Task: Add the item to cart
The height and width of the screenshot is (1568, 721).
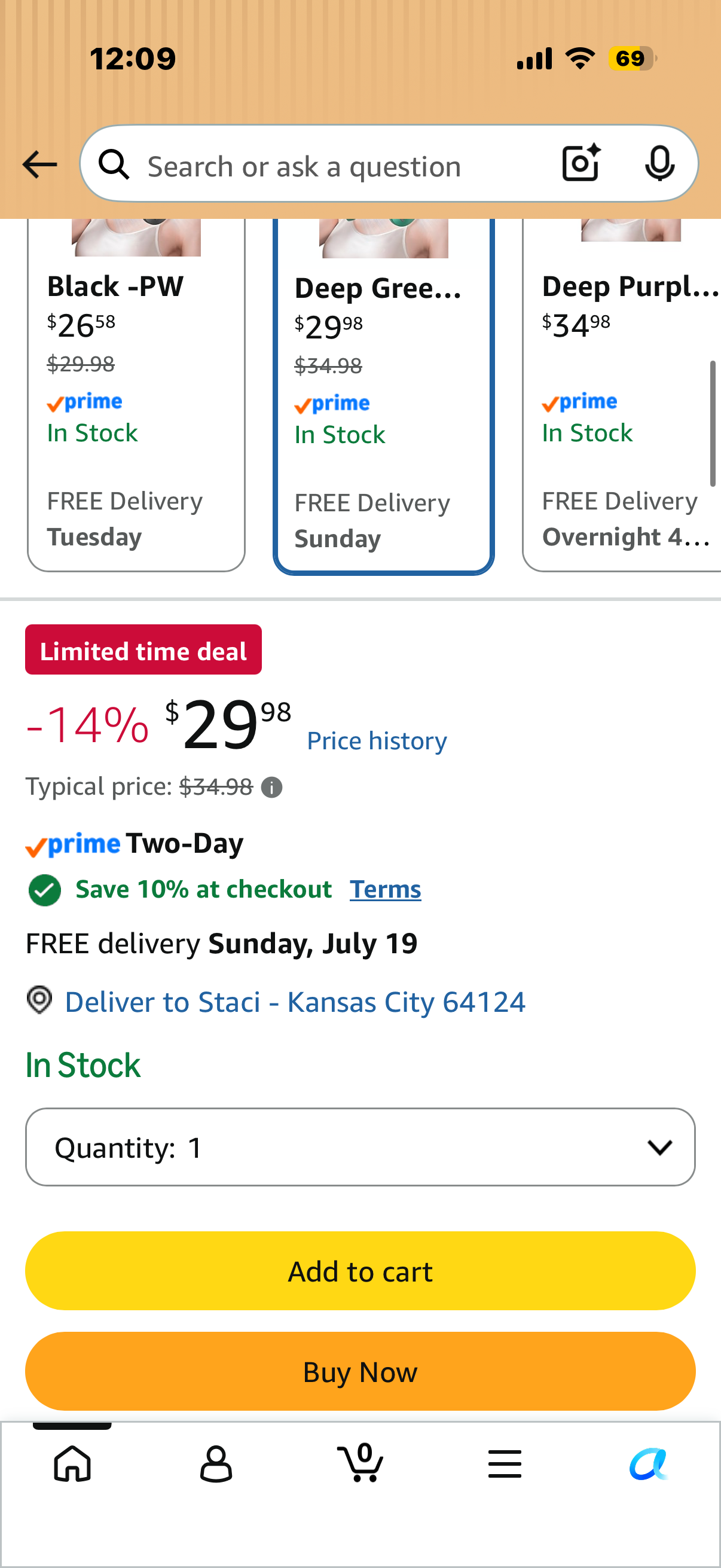Action: (360, 1271)
